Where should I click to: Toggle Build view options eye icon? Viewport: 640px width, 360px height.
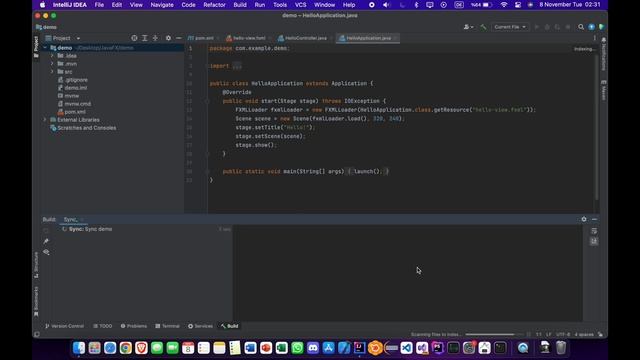click(46, 252)
